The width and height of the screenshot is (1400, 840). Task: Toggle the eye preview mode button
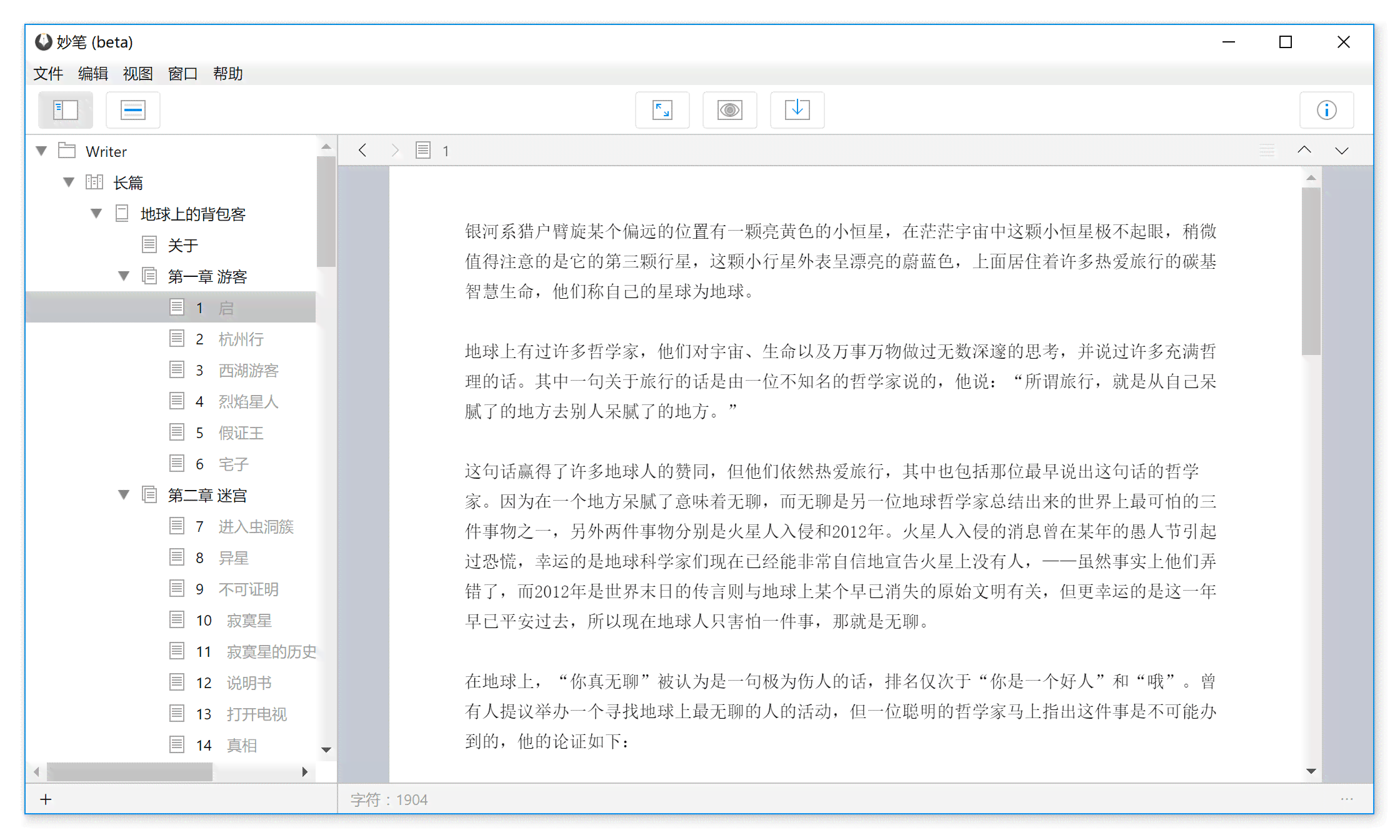click(730, 110)
